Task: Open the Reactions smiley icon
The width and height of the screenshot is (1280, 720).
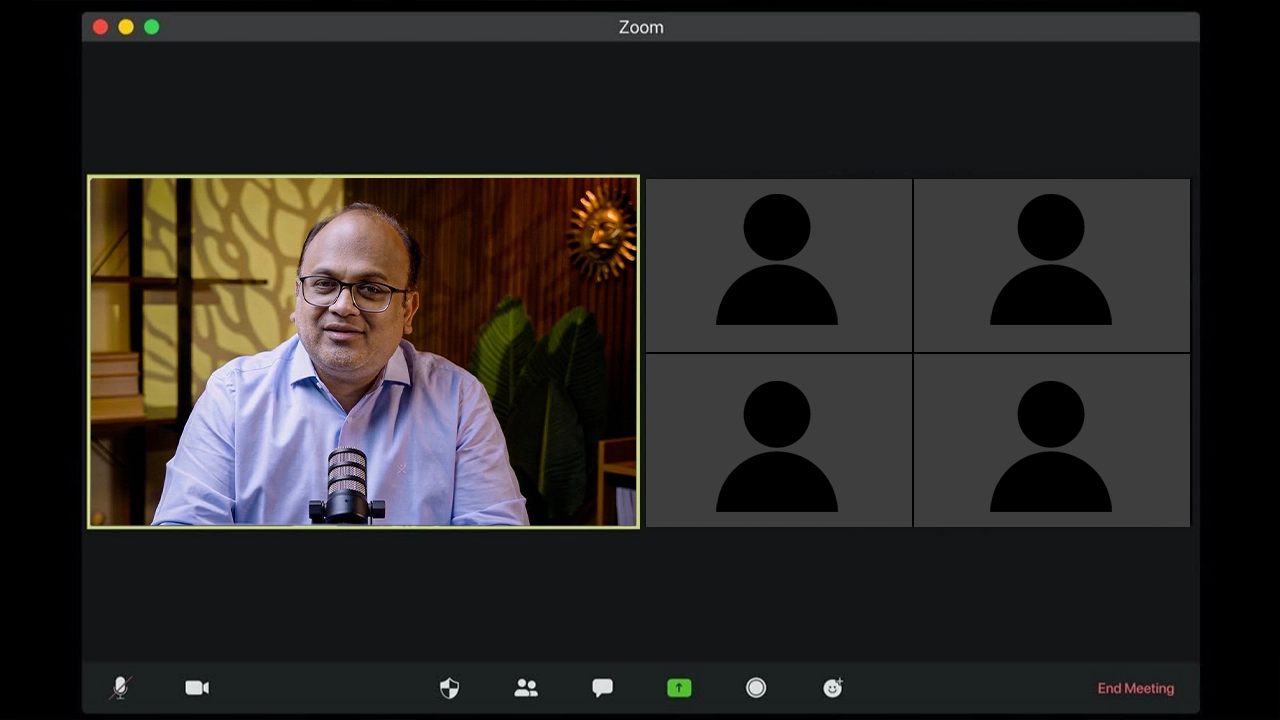Action: coord(832,688)
